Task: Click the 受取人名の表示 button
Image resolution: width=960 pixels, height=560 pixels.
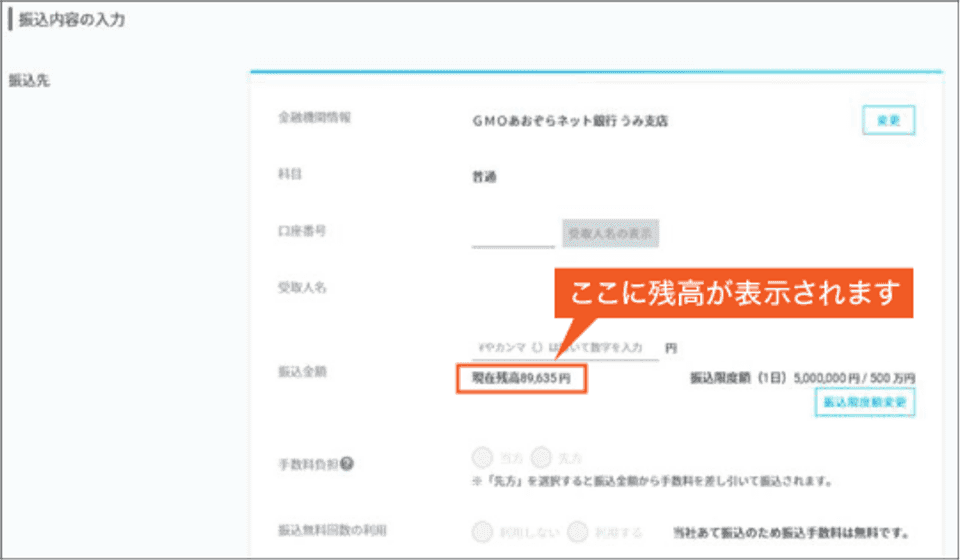Action: pos(610,233)
